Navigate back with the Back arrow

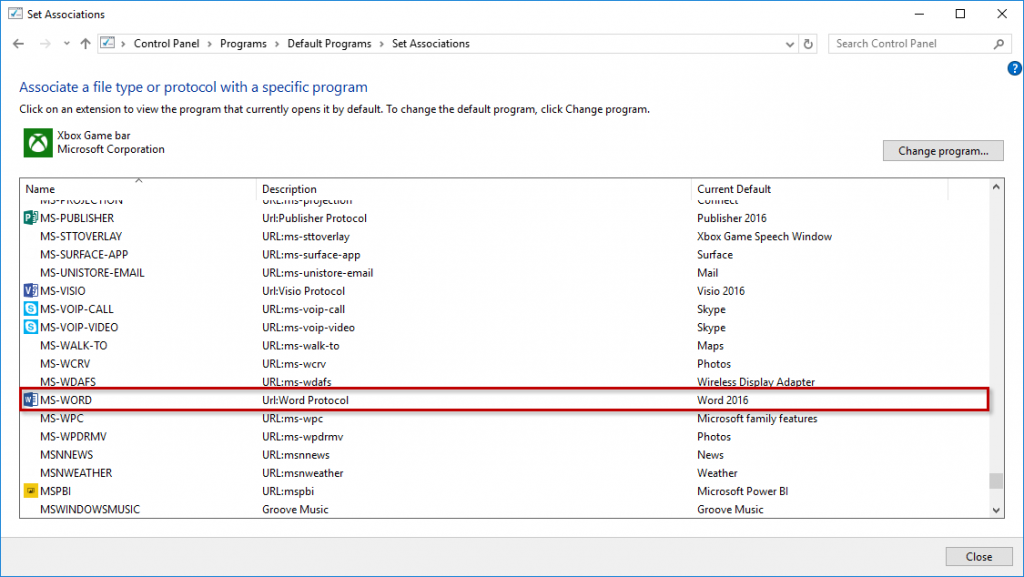click(x=18, y=44)
